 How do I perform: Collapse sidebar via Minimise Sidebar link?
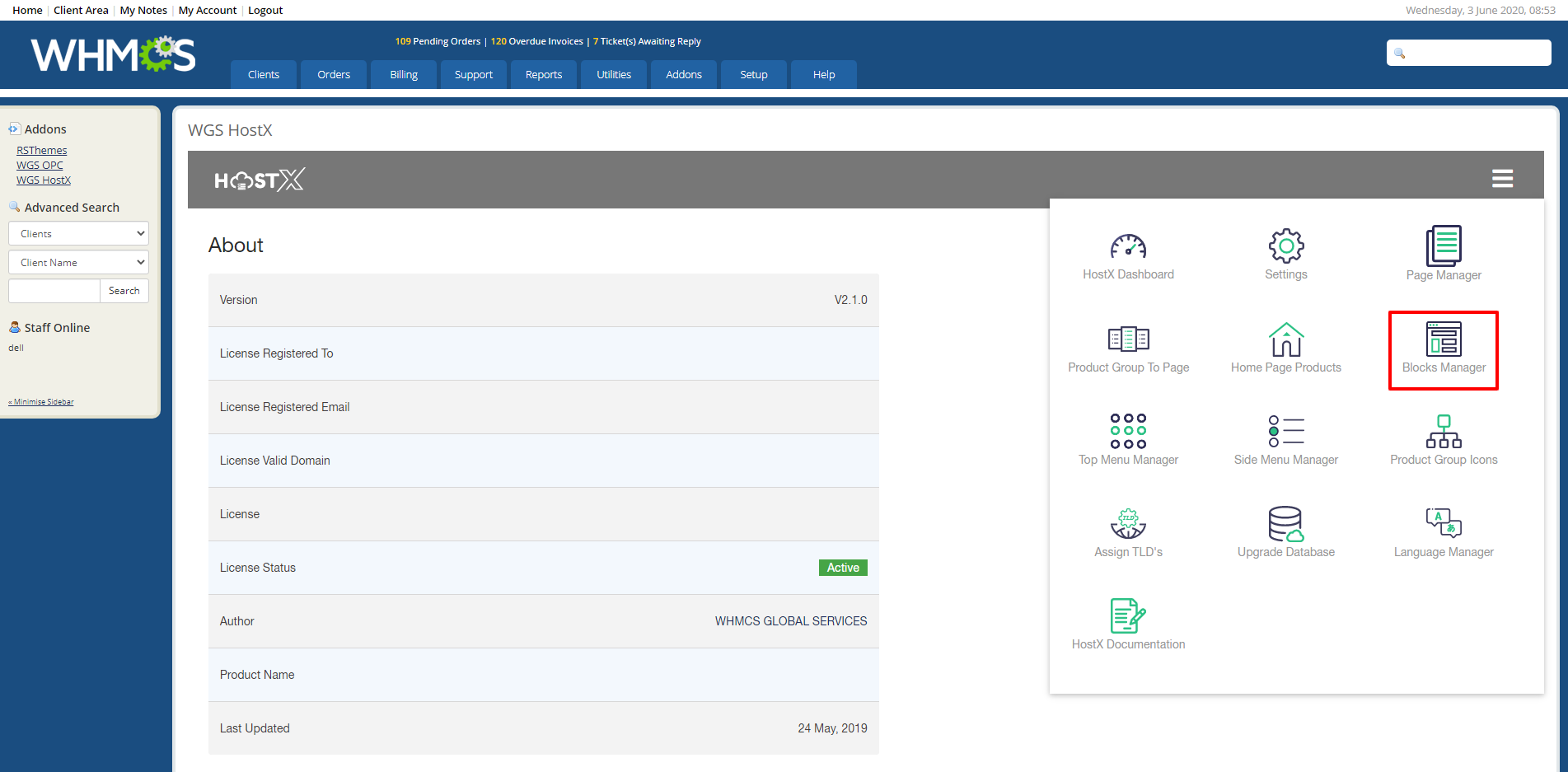pos(41,402)
